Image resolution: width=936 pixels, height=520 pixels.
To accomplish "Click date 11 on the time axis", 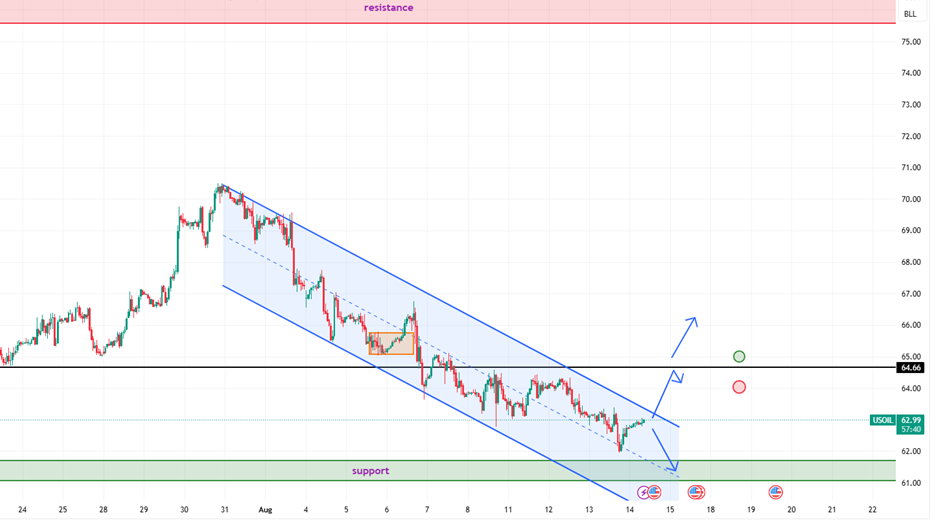I will 508,510.
